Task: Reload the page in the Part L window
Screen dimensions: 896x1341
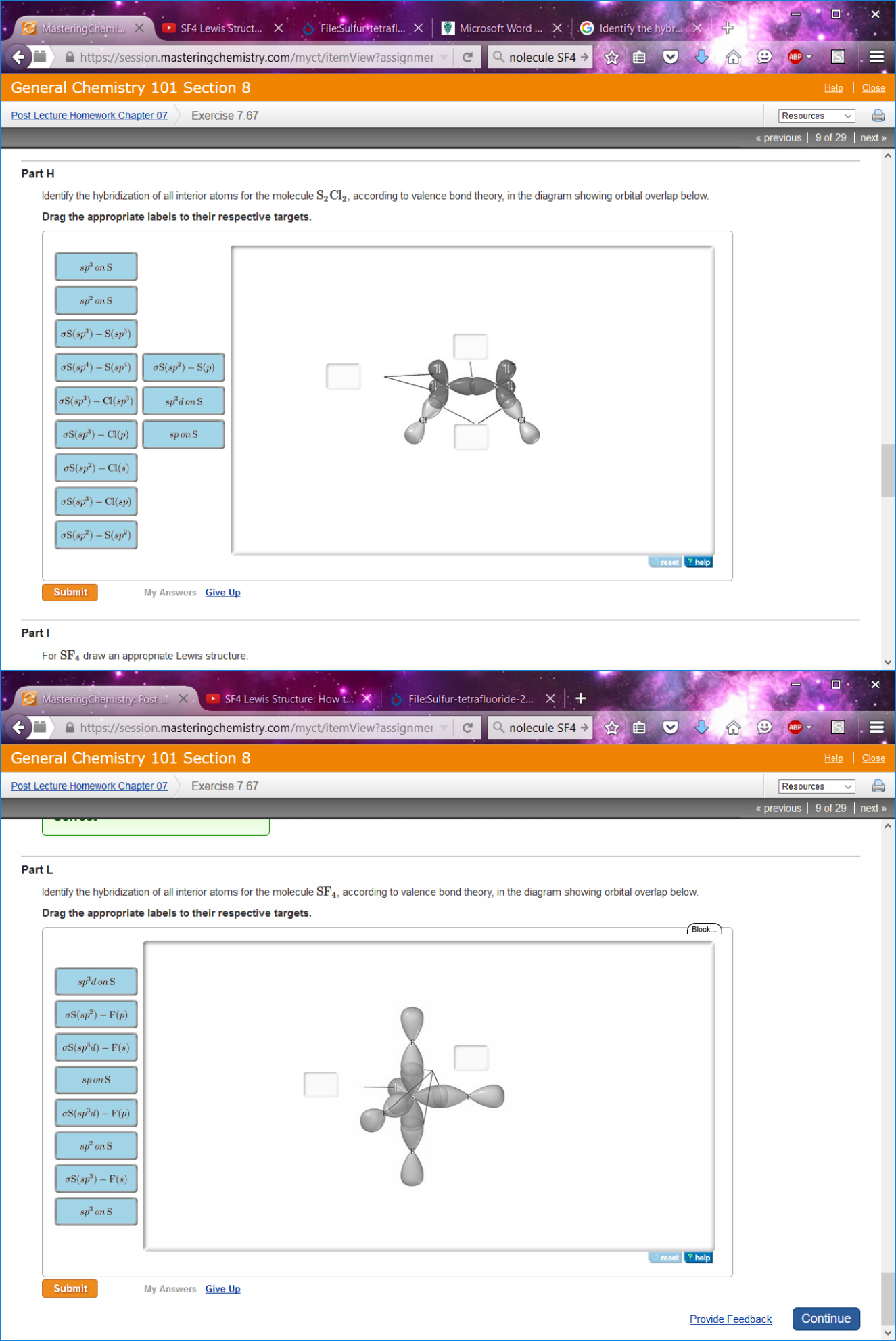Action: 467,727
